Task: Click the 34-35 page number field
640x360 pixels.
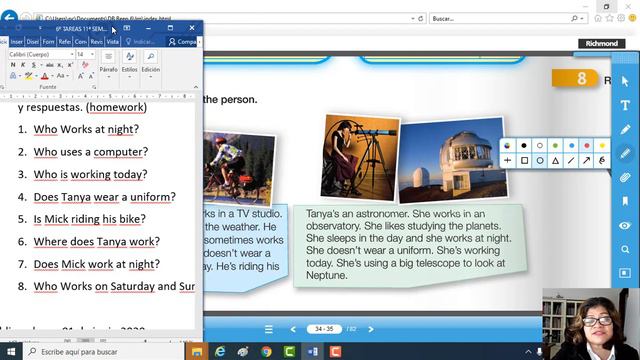Action: coord(324,329)
